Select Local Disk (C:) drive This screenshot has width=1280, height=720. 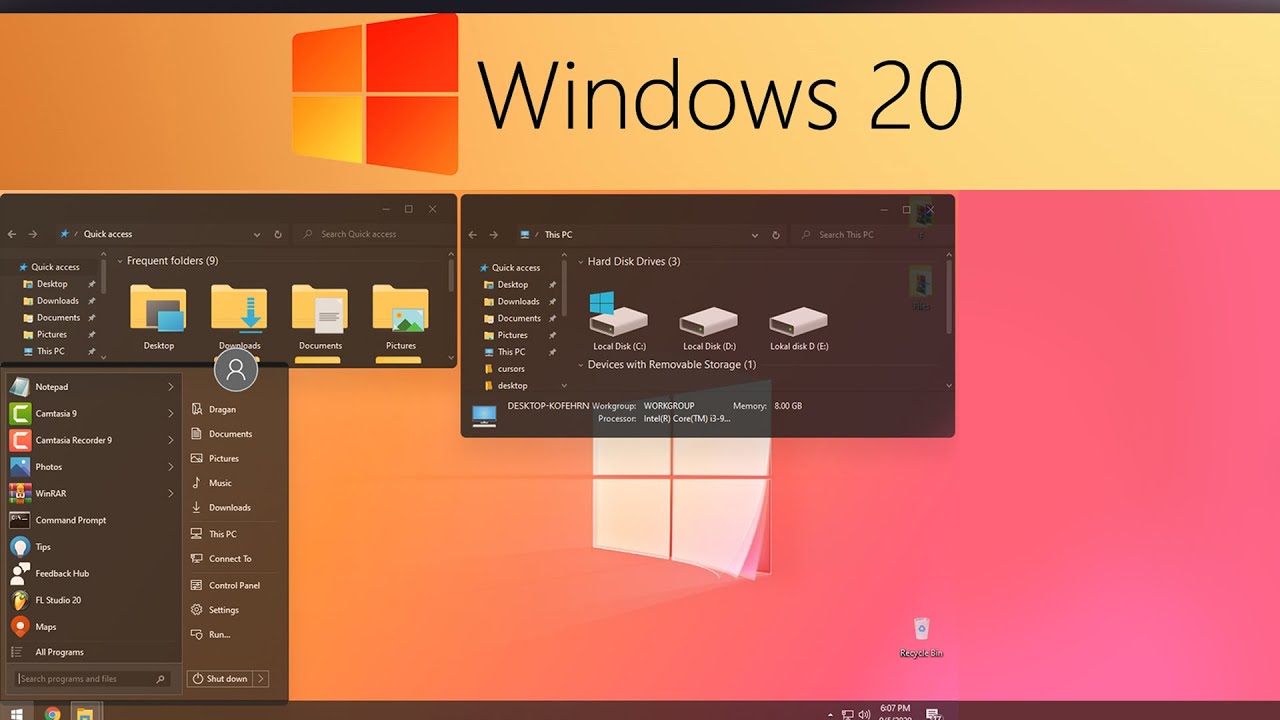pyautogui.click(x=619, y=321)
